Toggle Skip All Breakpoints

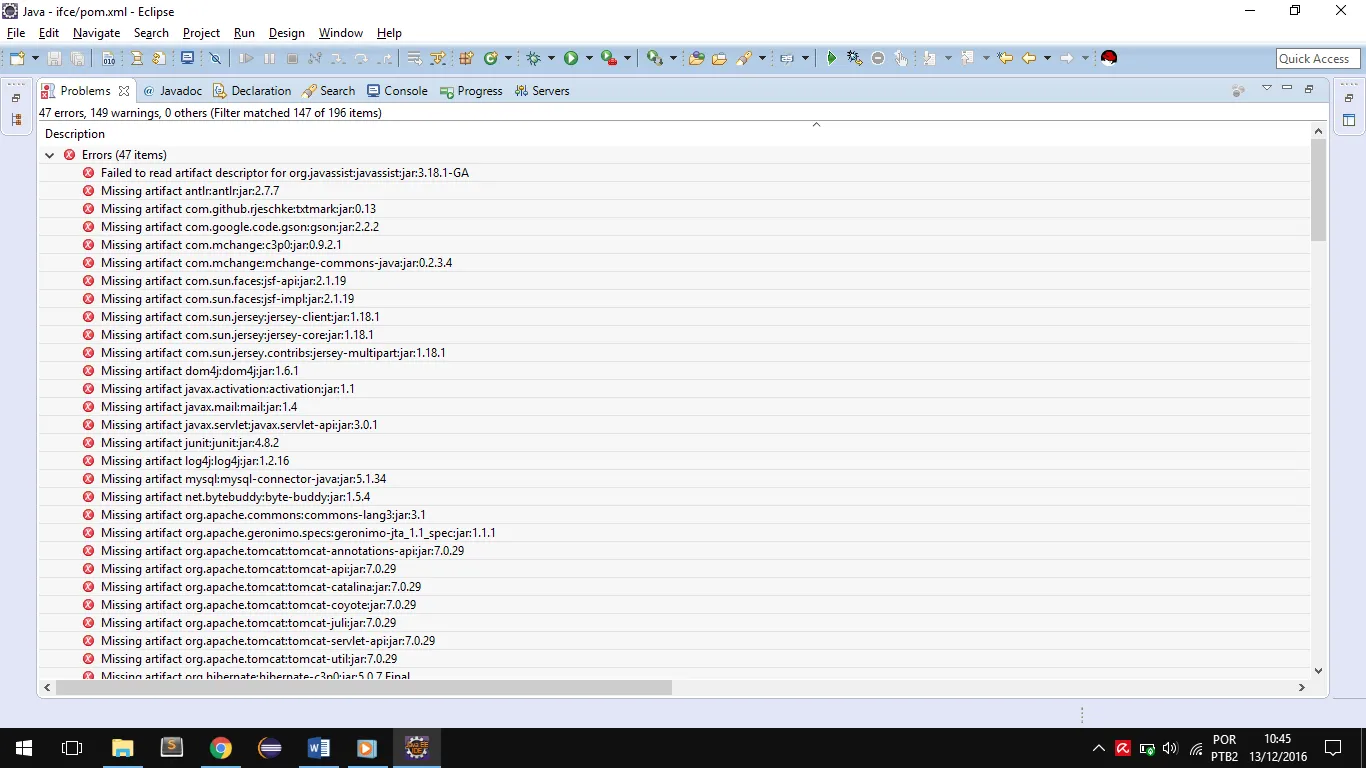[215, 58]
